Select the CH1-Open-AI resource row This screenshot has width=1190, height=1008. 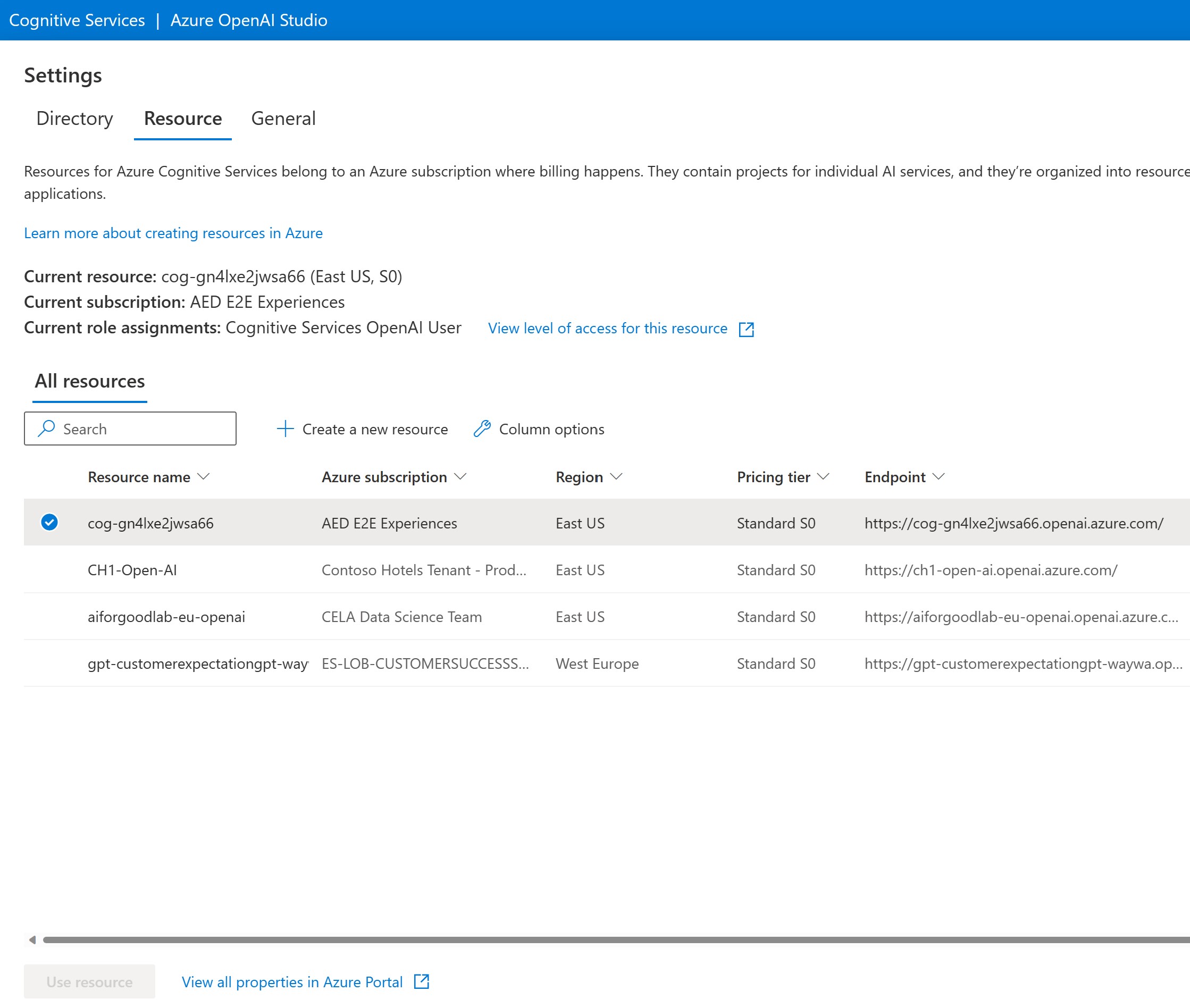click(132, 570)
